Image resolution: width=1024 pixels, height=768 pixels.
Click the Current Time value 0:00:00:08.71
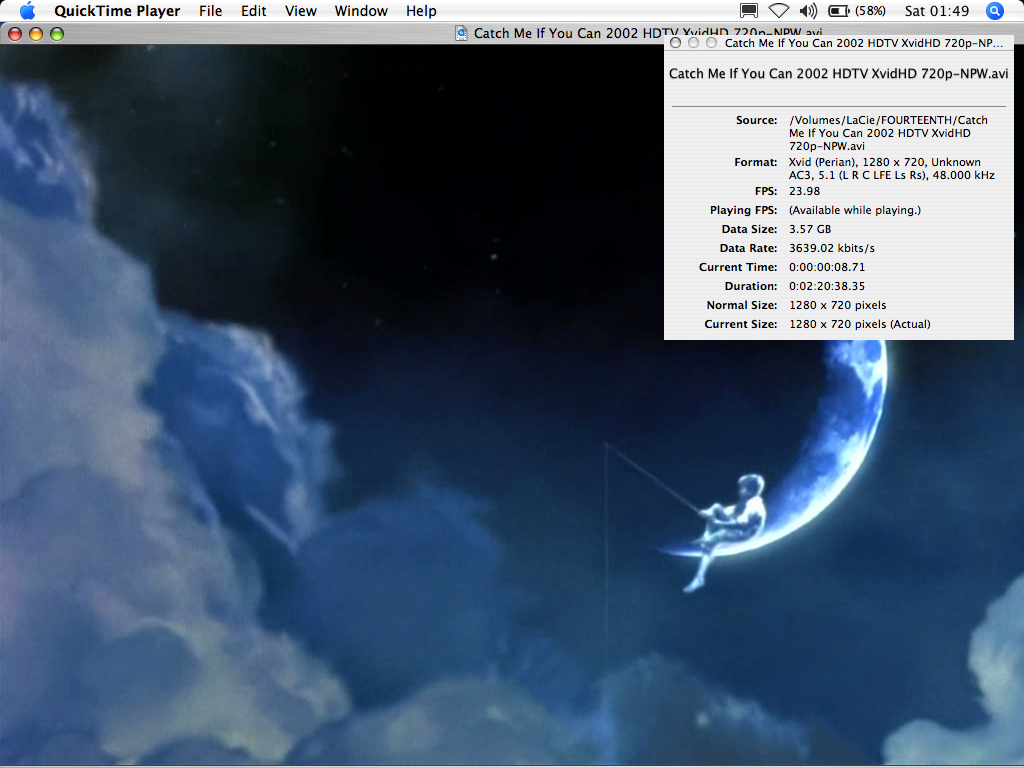click(827, 267)
